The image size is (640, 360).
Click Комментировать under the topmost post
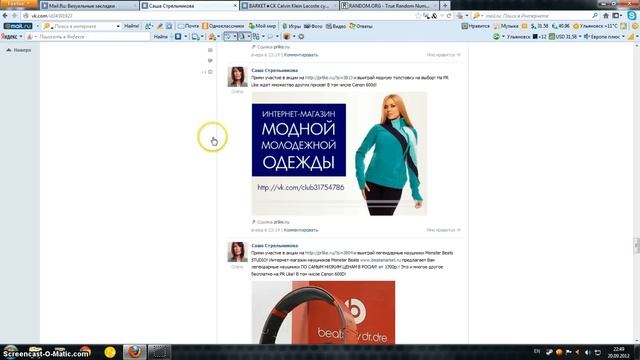pyautogui.click(x=301, y=55)
